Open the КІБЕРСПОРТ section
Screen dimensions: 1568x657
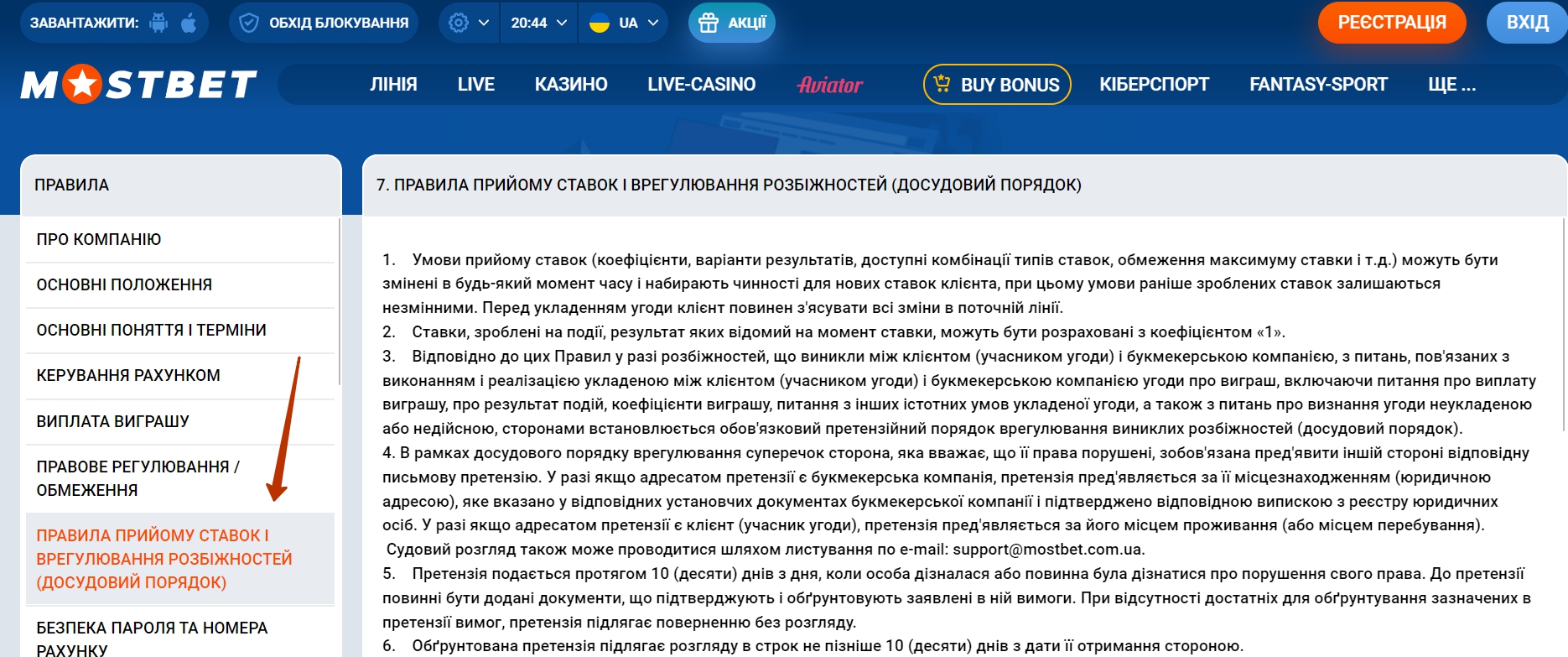[1155, 84]
